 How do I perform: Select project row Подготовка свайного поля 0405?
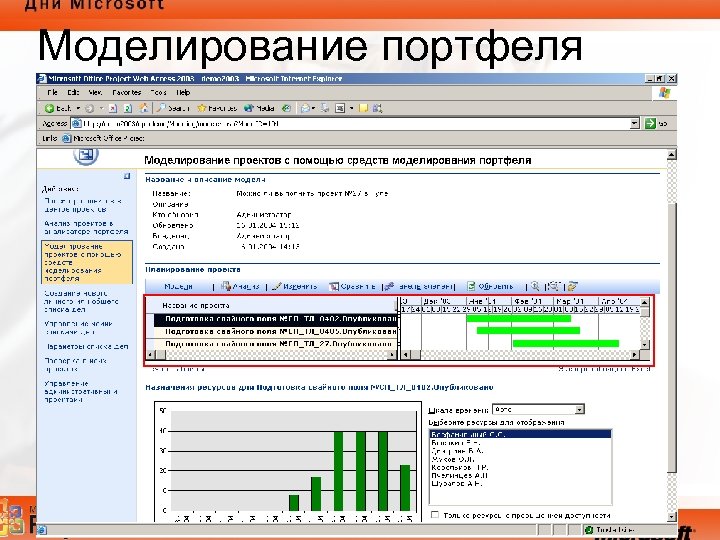276,331
